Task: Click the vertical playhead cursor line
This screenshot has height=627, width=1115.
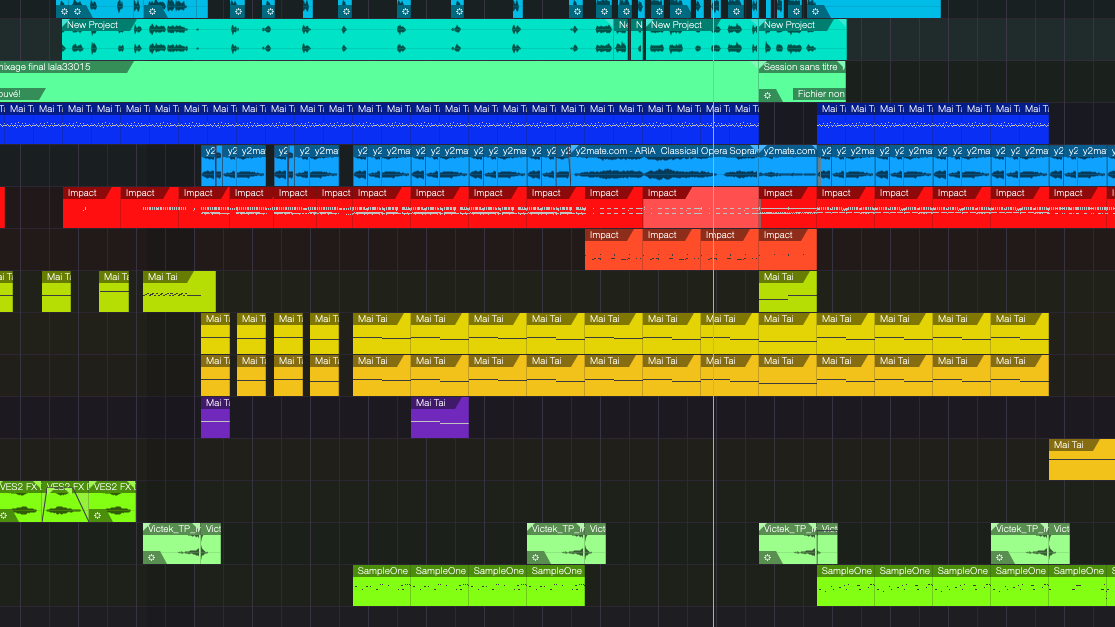Action: [713, 300]
